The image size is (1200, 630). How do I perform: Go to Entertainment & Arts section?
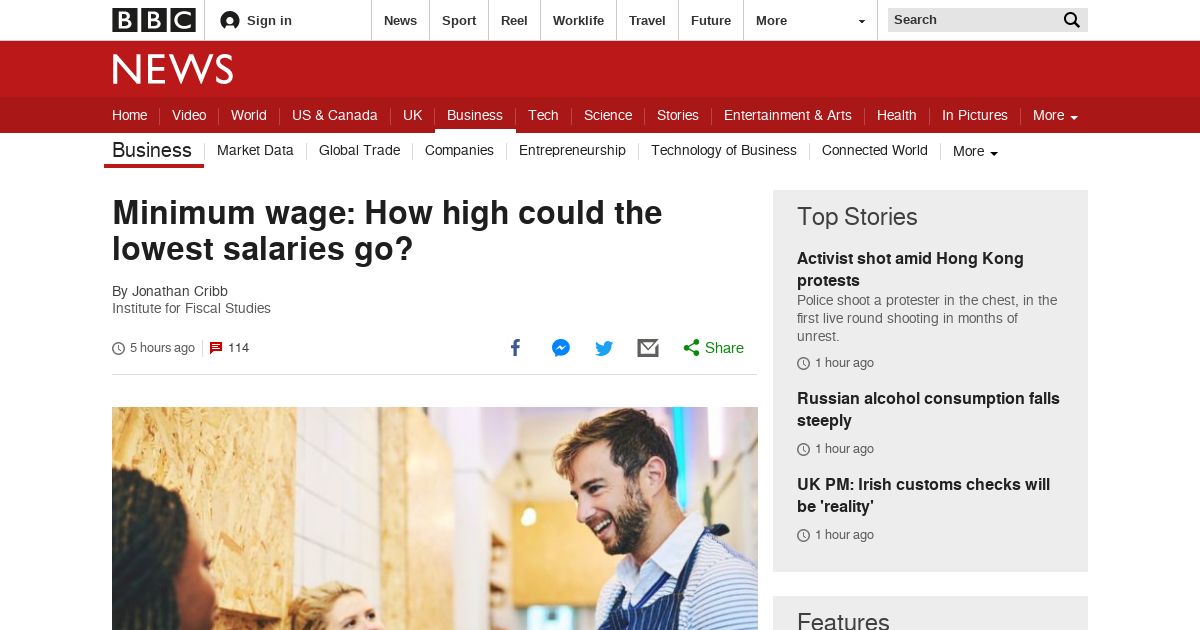(x=788, y=115)
